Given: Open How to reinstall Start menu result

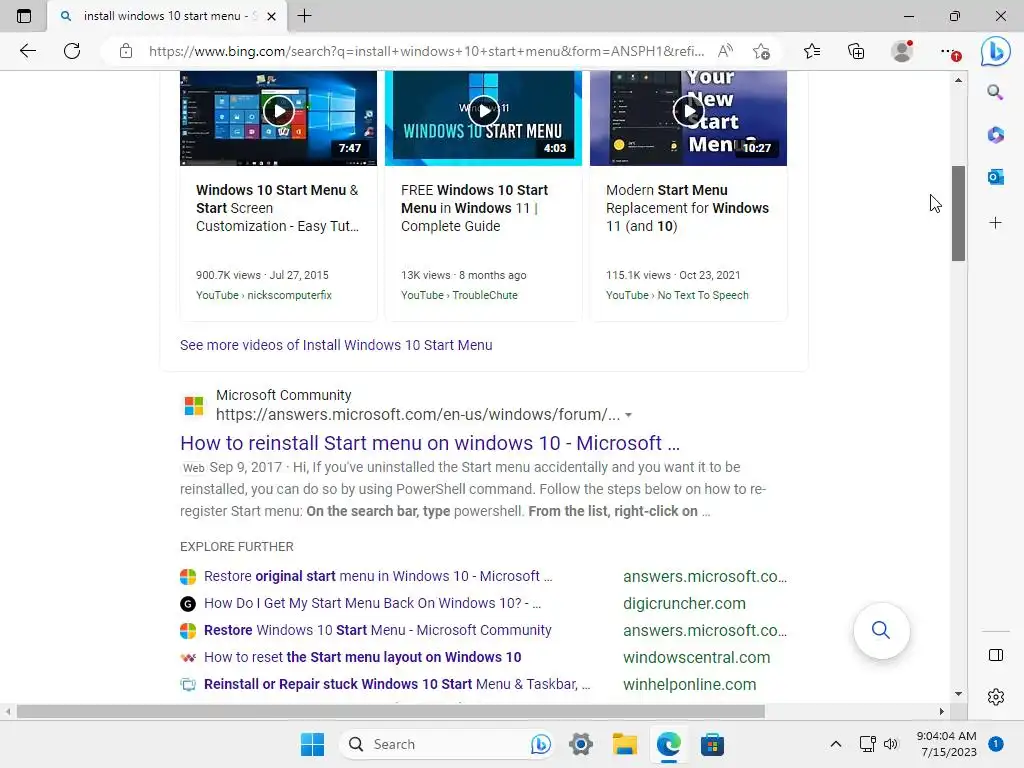Looking at the screenshot, I should pyautogui.click(x=430, y=443).
